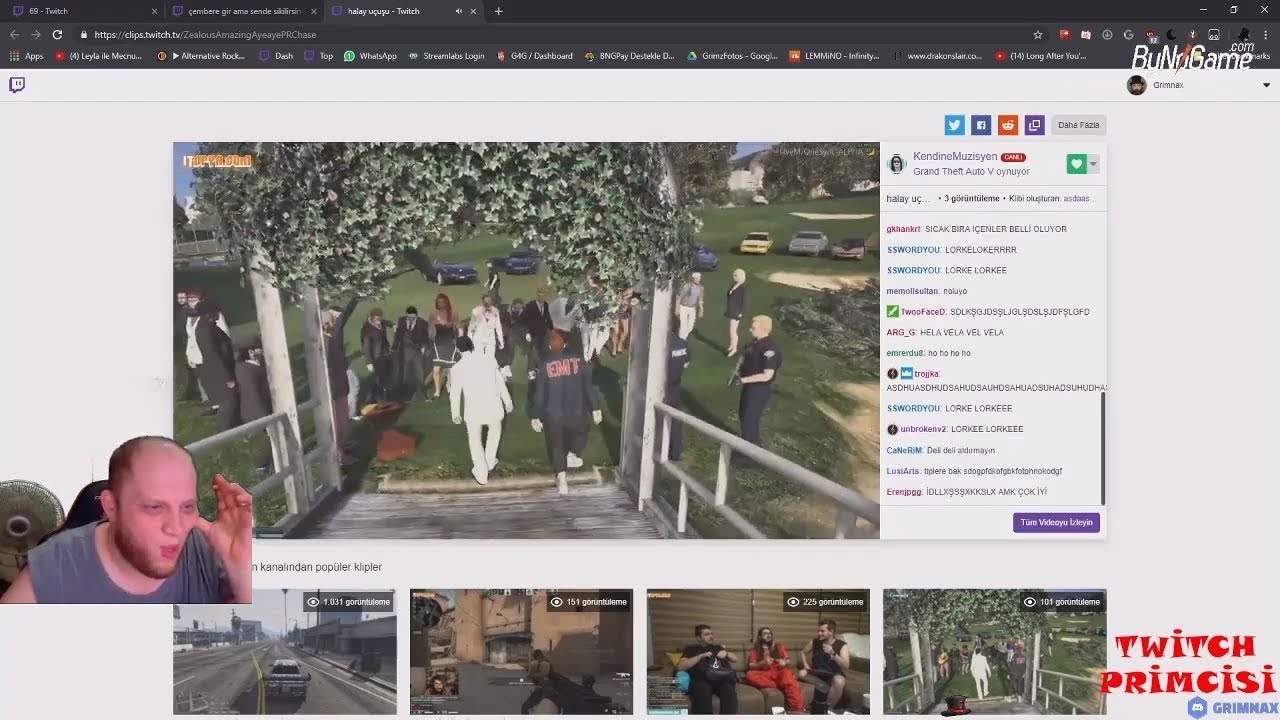Click chat username 'gkhankrl'
The width and height of the screenshot is (1280, 720).
pos(903,229)
